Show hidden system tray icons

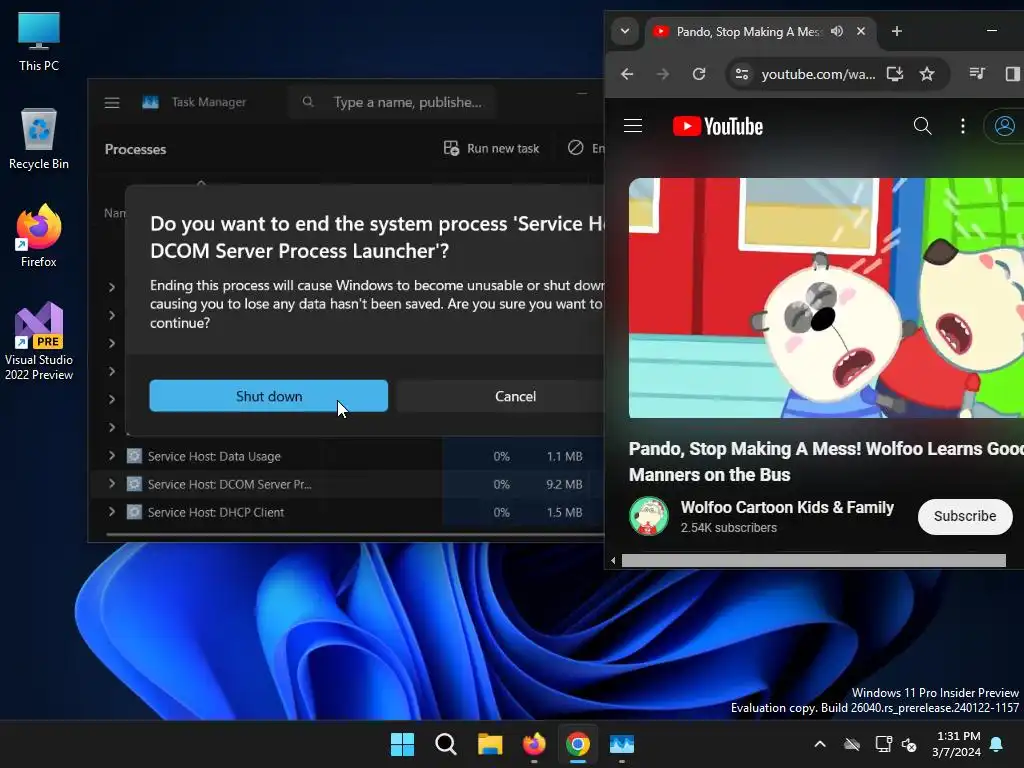[820, 744]
